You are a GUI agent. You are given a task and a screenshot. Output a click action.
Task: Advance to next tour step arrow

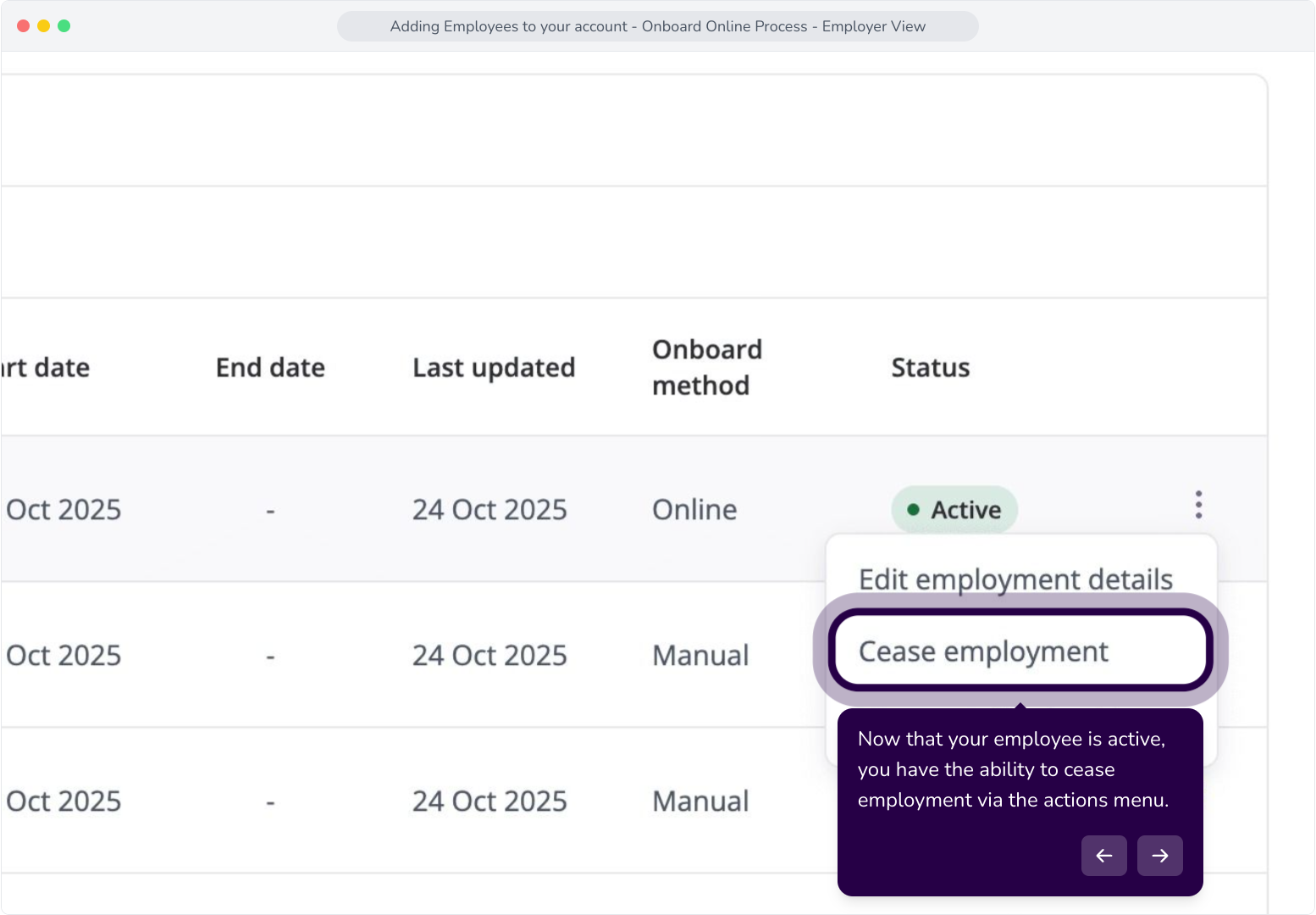1159,856
